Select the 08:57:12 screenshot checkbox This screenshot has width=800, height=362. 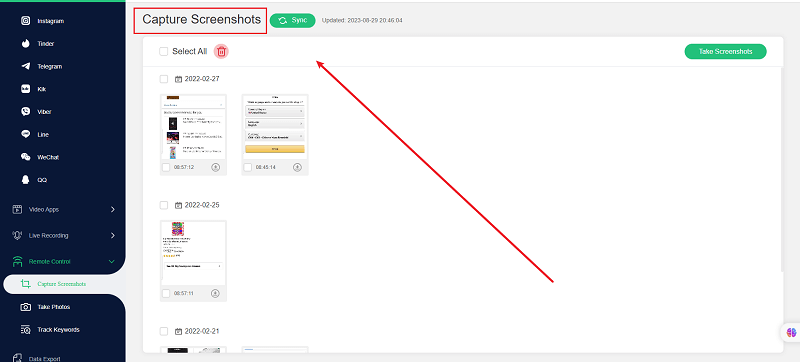tap(166, 167)
